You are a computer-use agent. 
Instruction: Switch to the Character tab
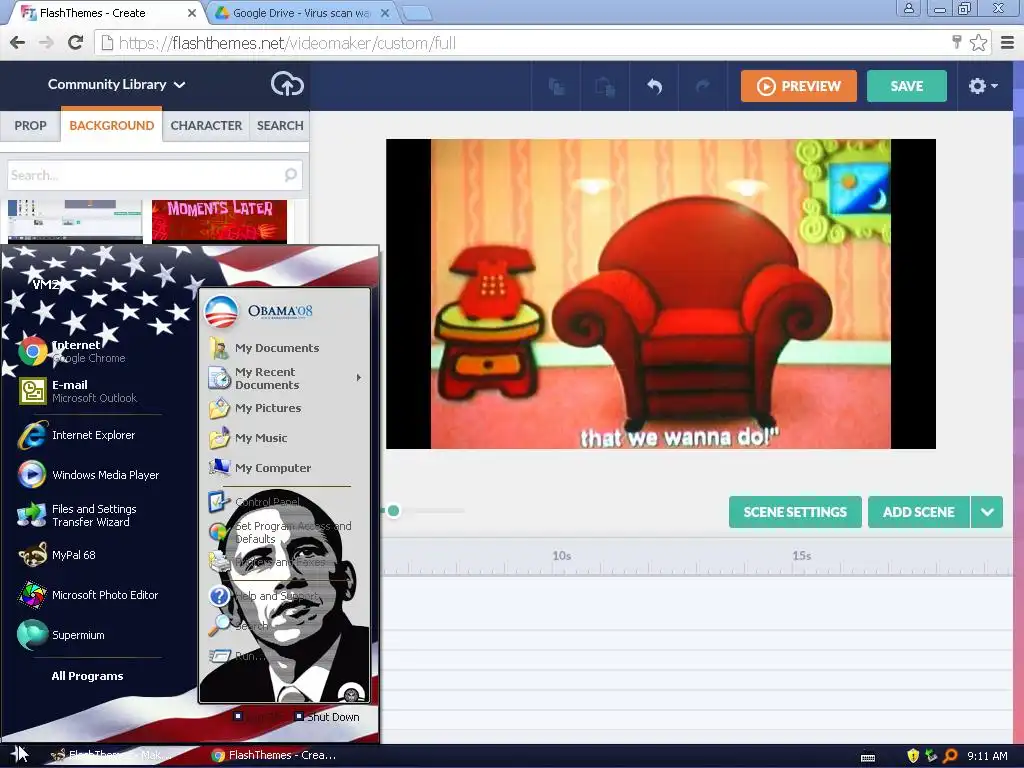point(206,125)
